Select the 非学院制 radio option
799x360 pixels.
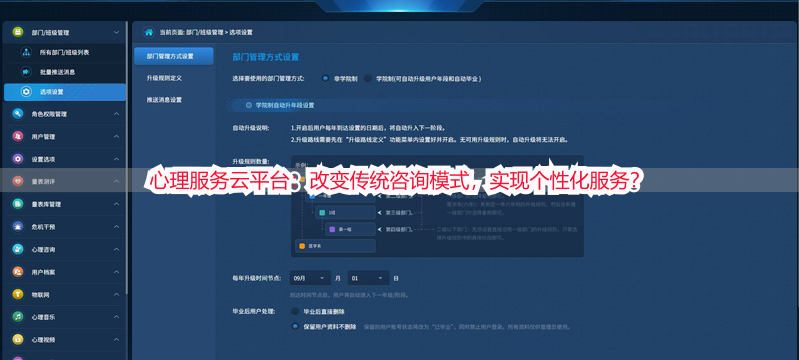coord(325,79)
